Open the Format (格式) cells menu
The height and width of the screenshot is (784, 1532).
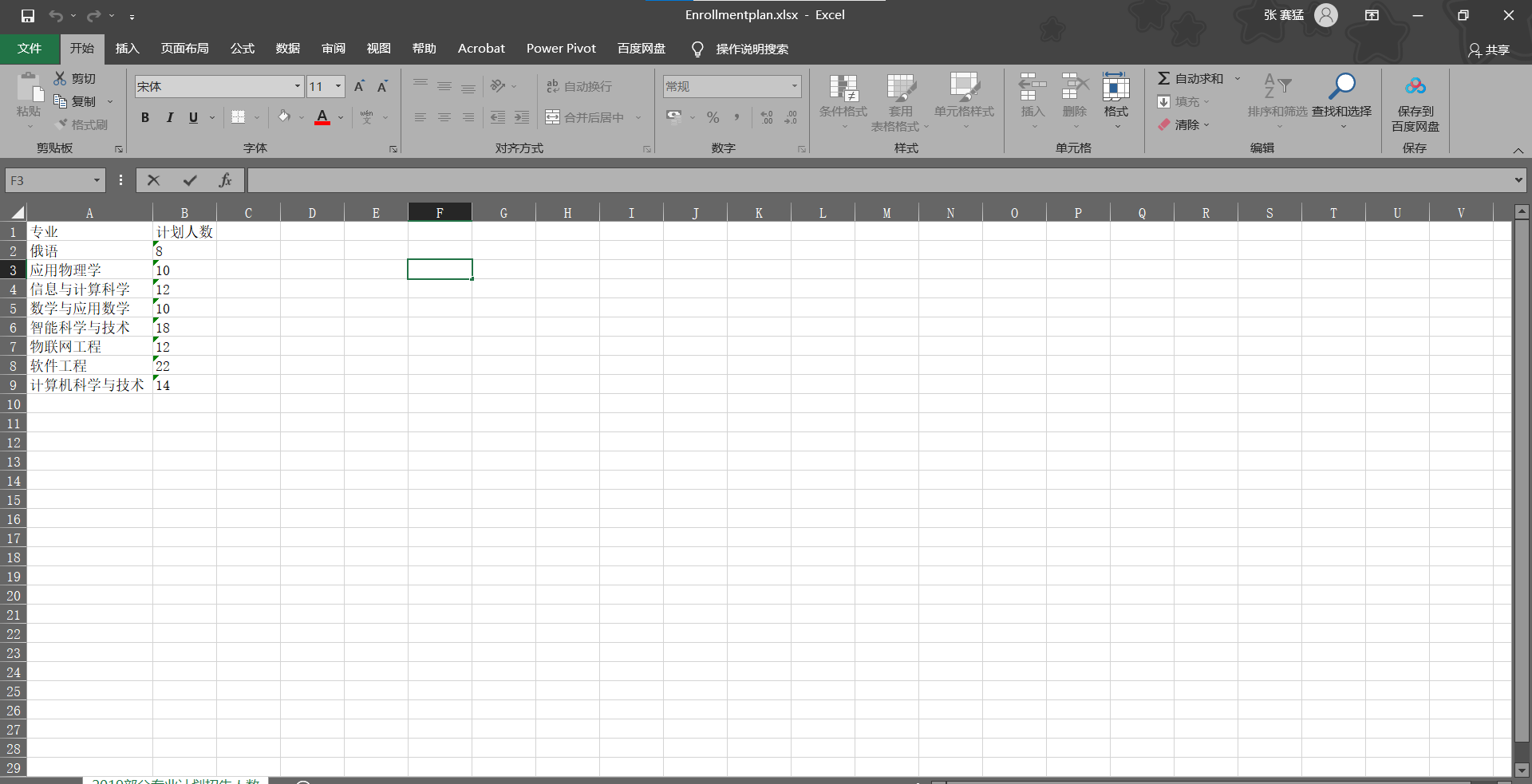(1116, 100)
